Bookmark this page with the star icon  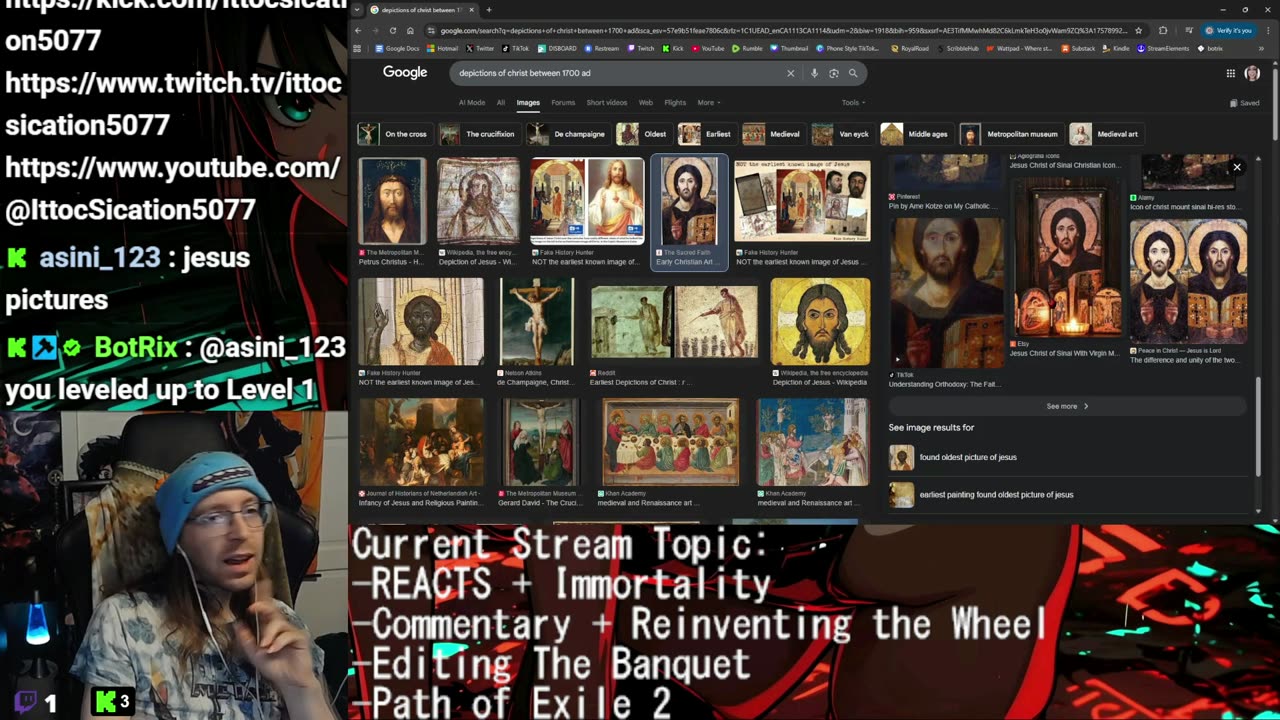coord(1138,31)
